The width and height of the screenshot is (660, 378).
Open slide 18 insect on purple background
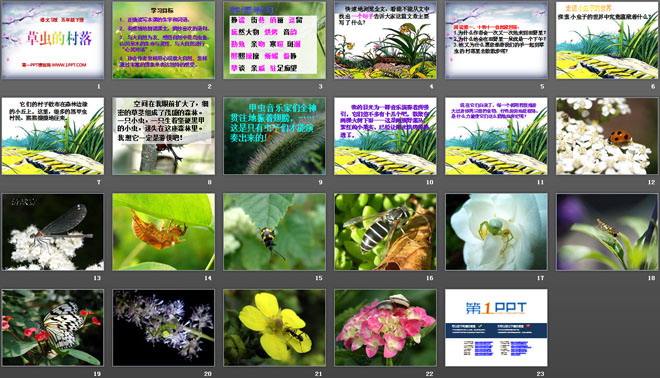pos(607,232)
